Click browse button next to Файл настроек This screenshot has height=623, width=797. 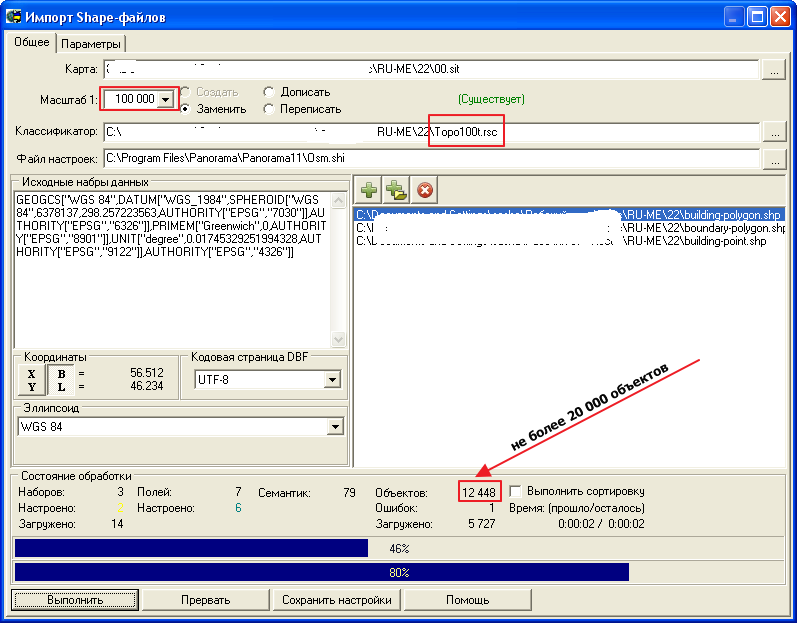(x=774, y=158)
